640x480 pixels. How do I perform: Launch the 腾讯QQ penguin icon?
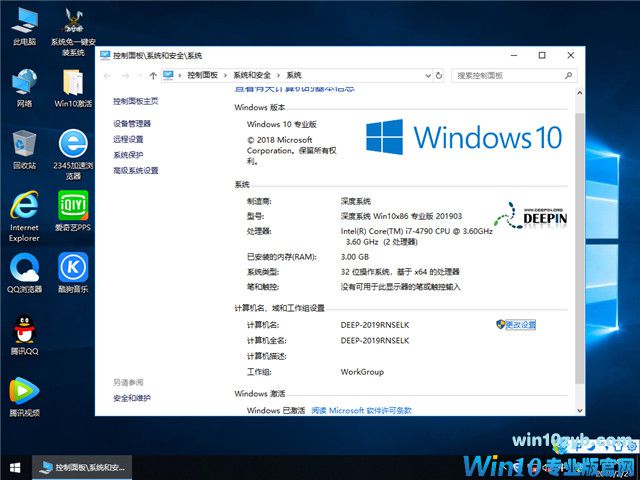[x=24, y=335]
